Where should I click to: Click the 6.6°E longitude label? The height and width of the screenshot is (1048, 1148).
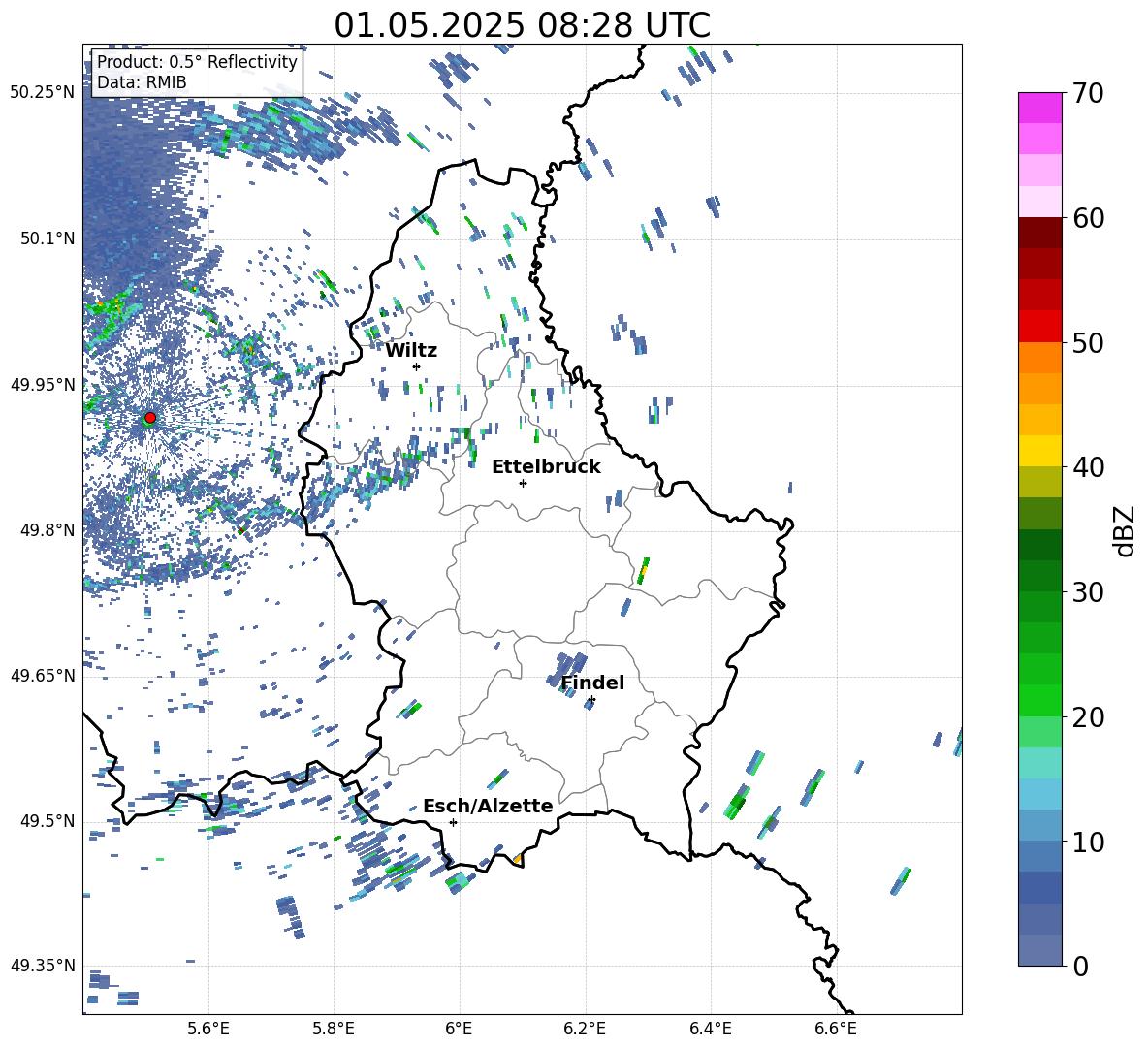(836, 1029)
